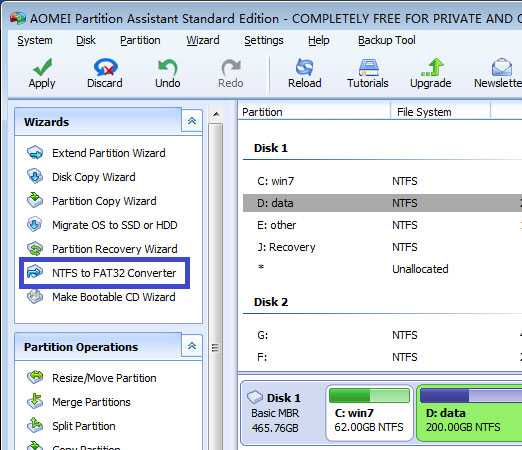Click the sidebar scroll-up arrow
Screen dimensions: 522x450
tap(216, 114)
